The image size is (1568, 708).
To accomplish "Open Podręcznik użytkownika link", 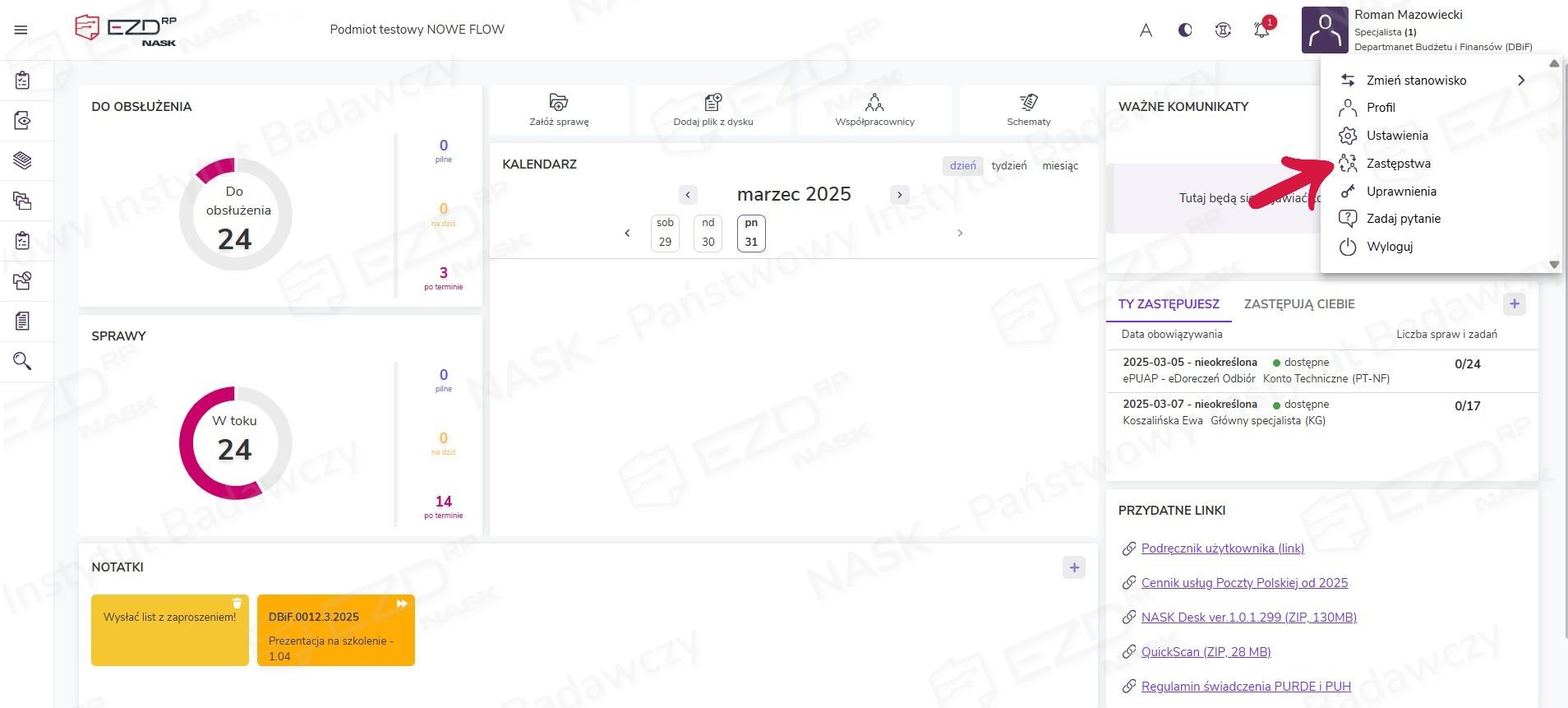I will click(1222, 548).
